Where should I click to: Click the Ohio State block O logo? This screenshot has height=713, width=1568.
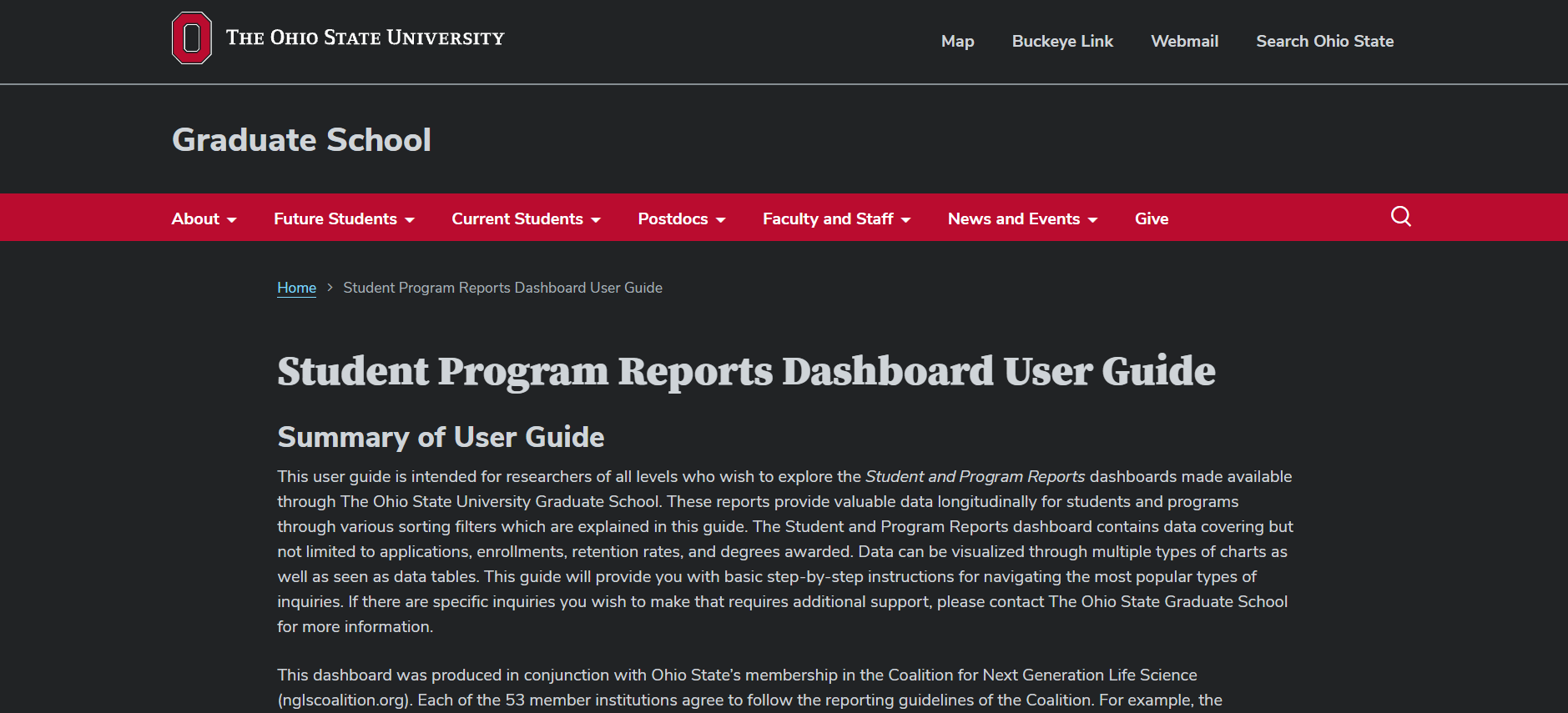point(192,38)
